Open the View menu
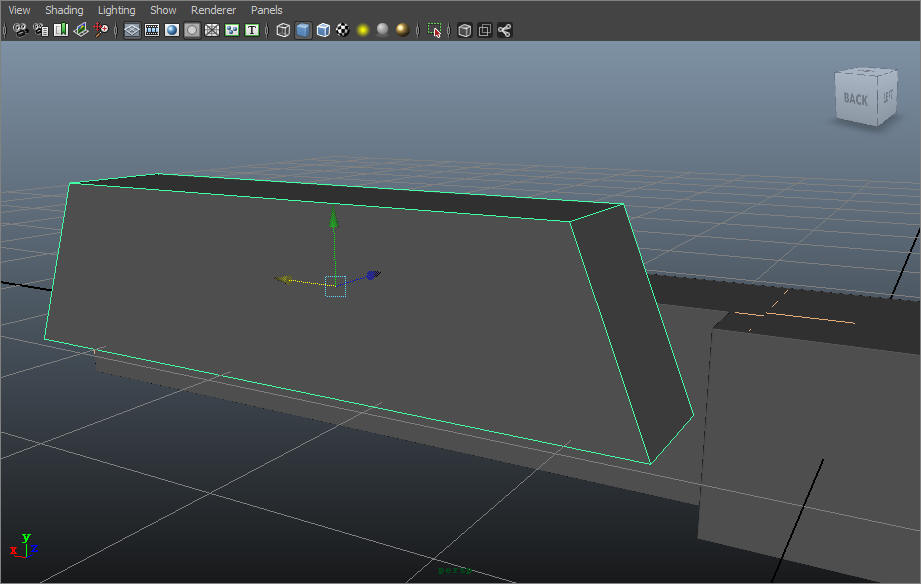 [19, 10]
